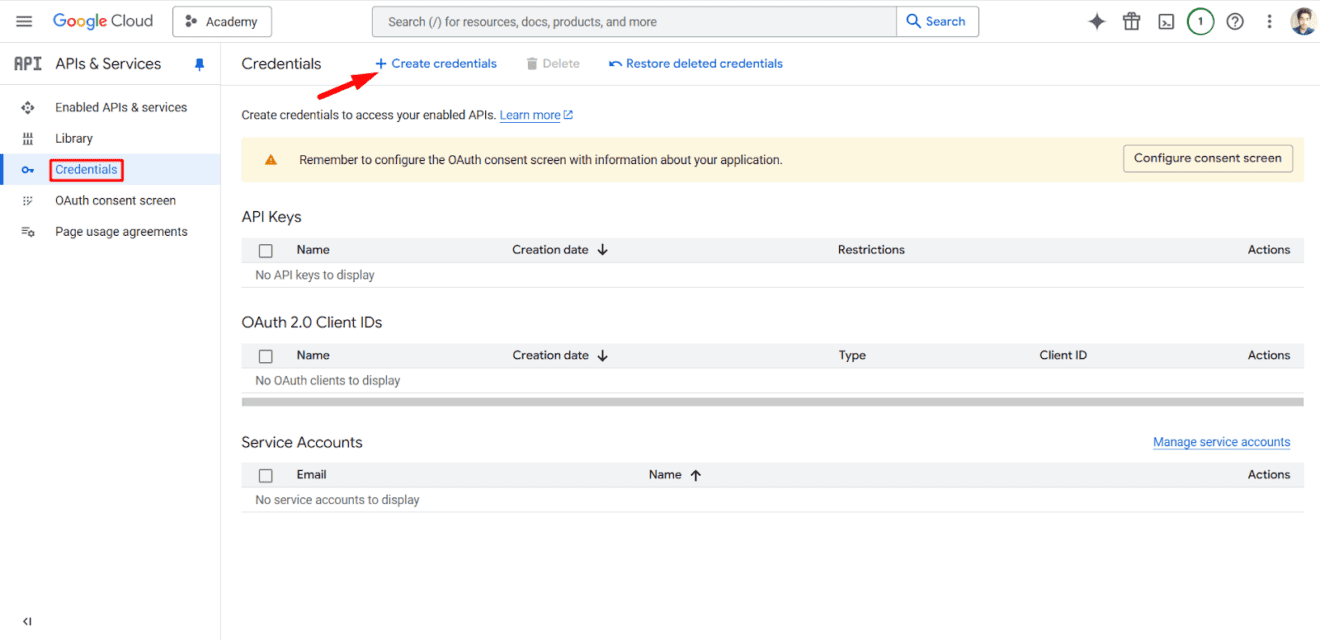
Task: Open Create credentials dropdown
Action: tap(436, 63)
